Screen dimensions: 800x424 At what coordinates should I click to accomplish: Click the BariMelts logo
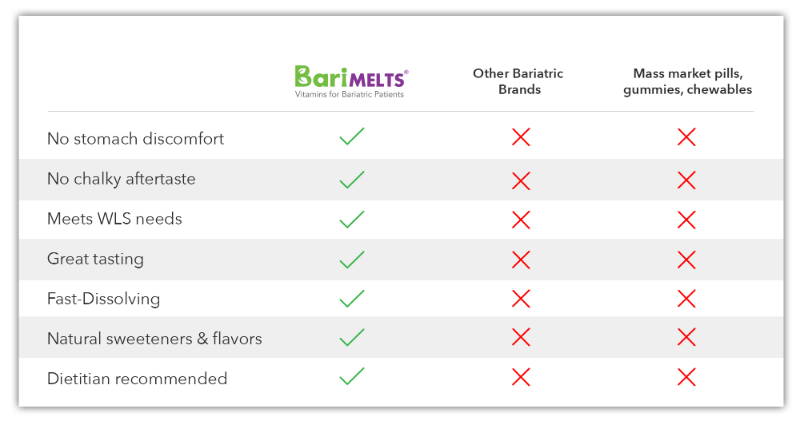pyautogui.click(x=351, y=82)
